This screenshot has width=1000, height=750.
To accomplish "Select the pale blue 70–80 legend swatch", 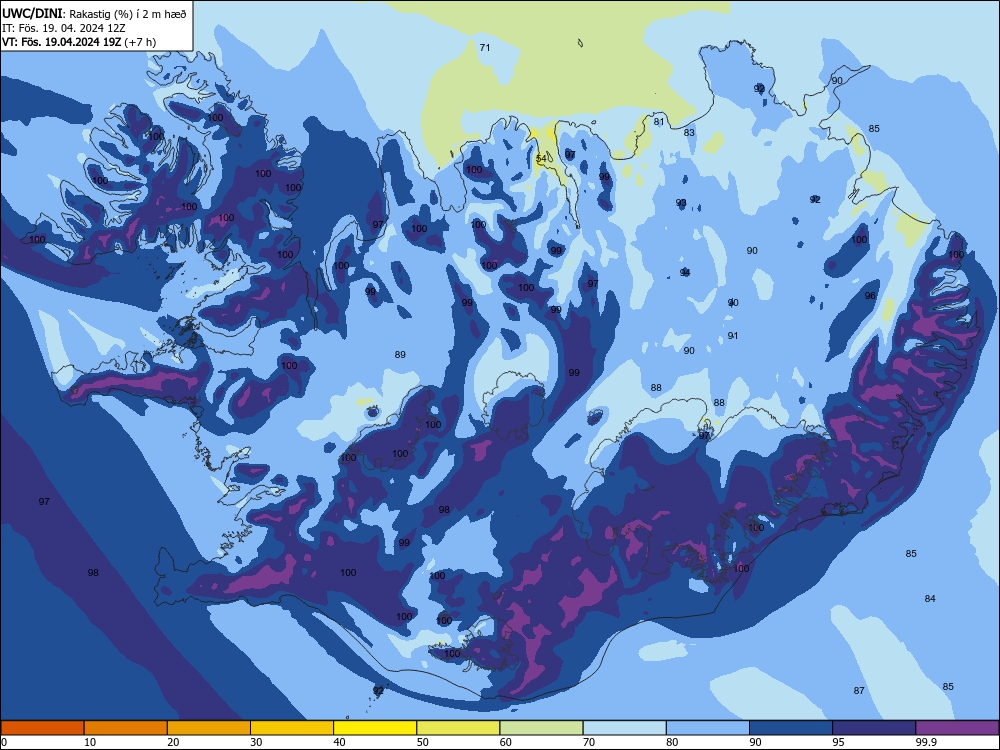I will click(x=624, y=728).
